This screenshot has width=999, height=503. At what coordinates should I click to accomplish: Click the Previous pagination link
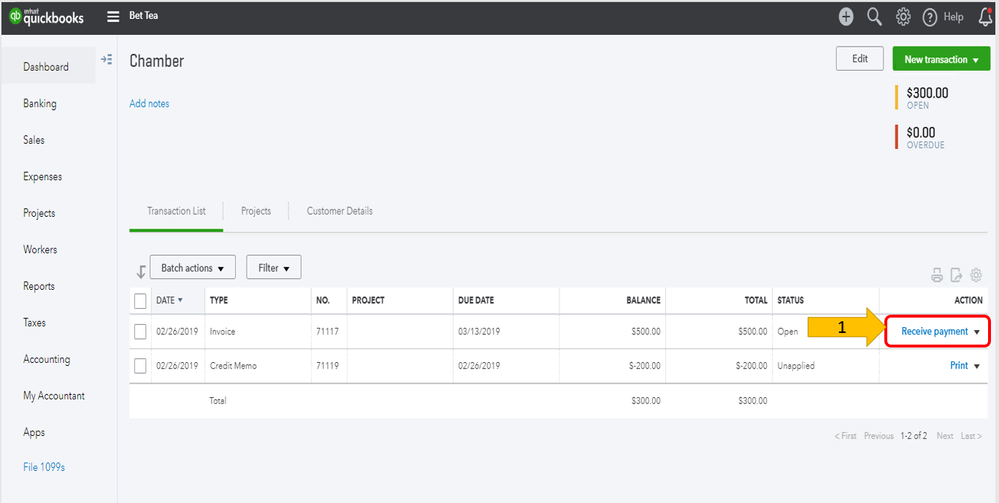click(x=879, y=436)
